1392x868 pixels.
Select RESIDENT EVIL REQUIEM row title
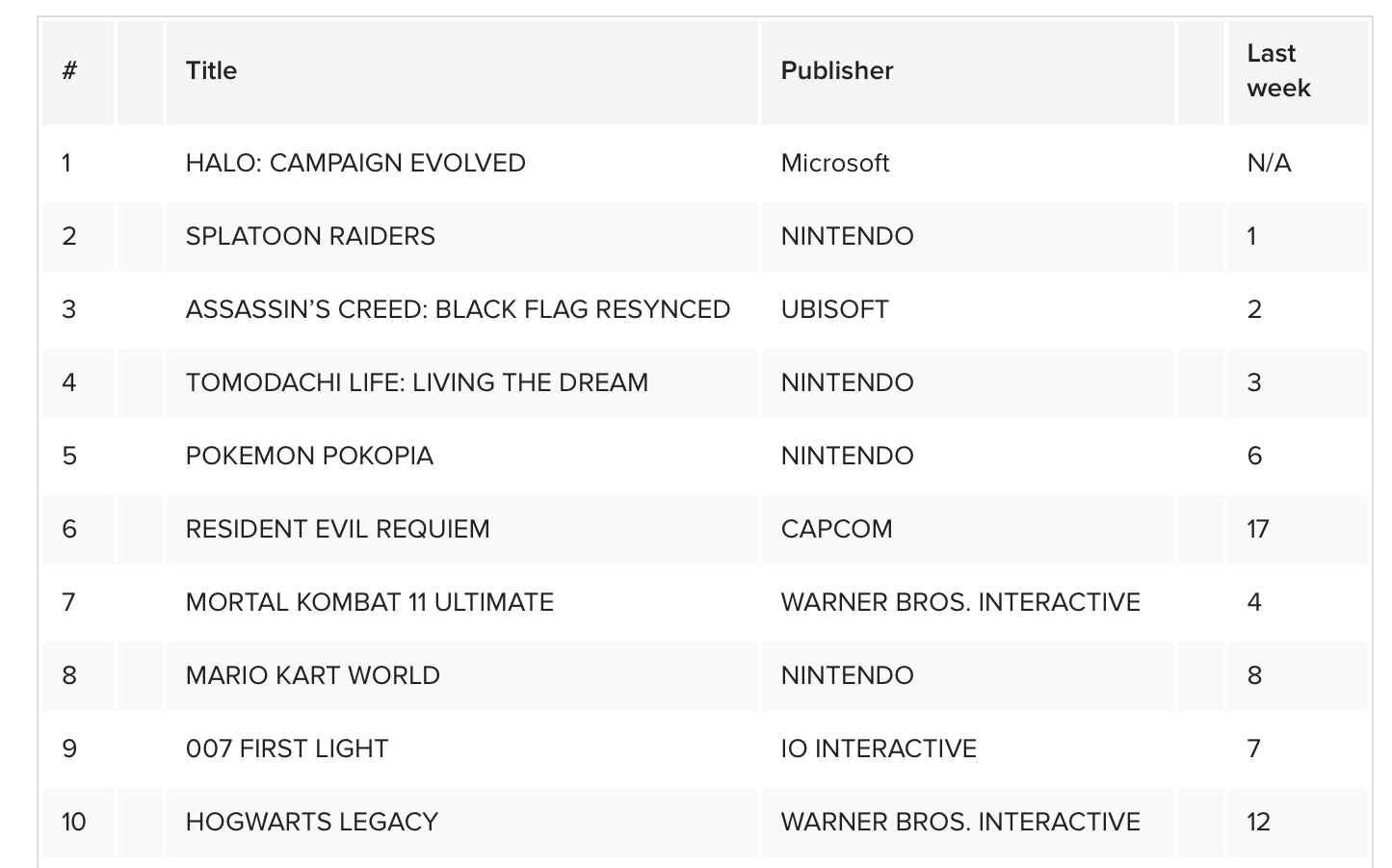(337, 529)
